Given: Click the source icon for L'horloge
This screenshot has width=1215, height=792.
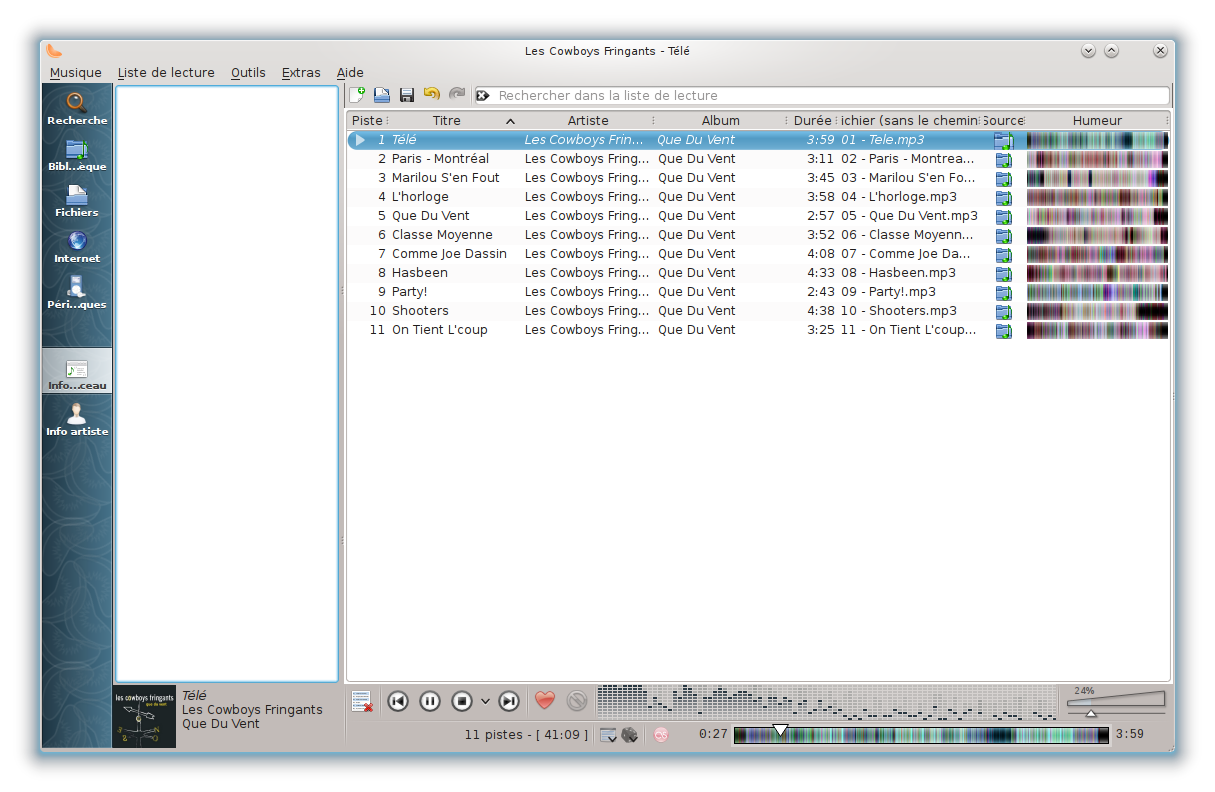Looking at the screenshot, I should click(1003, 198).
